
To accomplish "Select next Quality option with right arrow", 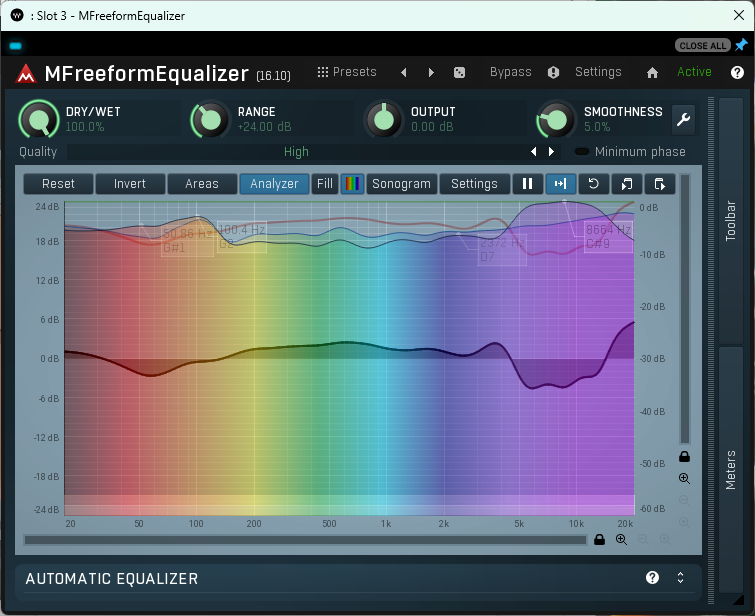I will pos(551,152).
